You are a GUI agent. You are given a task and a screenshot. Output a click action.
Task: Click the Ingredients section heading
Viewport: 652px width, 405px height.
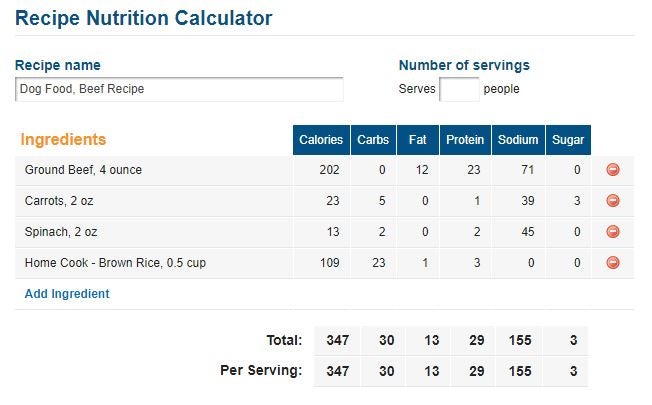click(x=64, y=140)
